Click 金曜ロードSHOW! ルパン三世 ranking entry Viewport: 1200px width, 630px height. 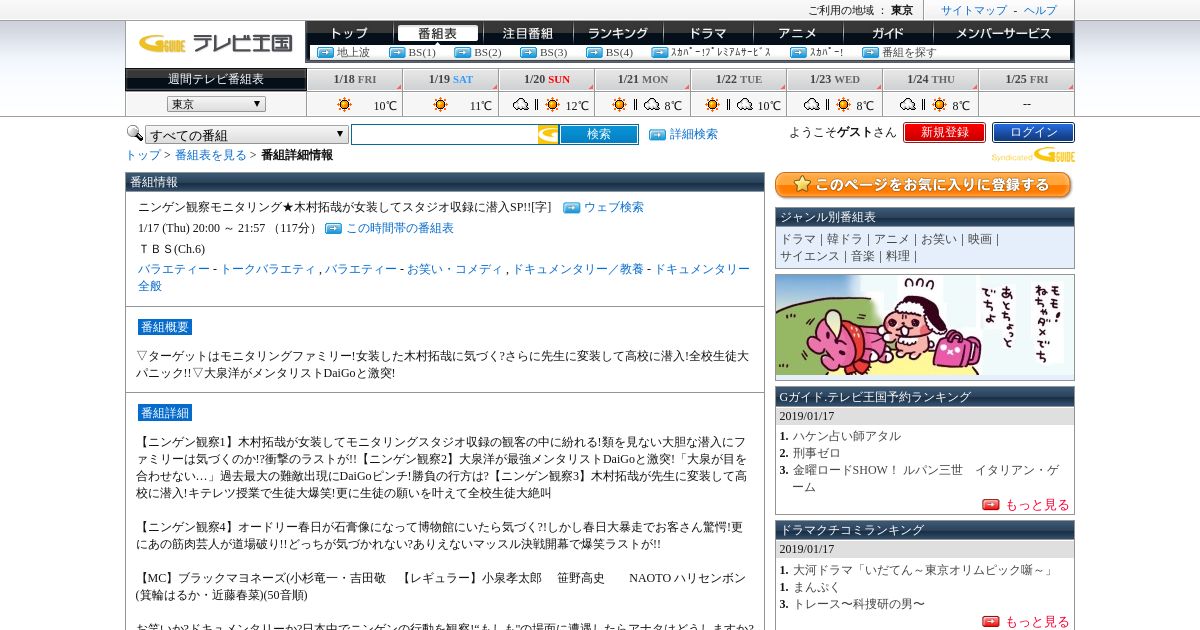pyautogui.click(x=925, y=478)
